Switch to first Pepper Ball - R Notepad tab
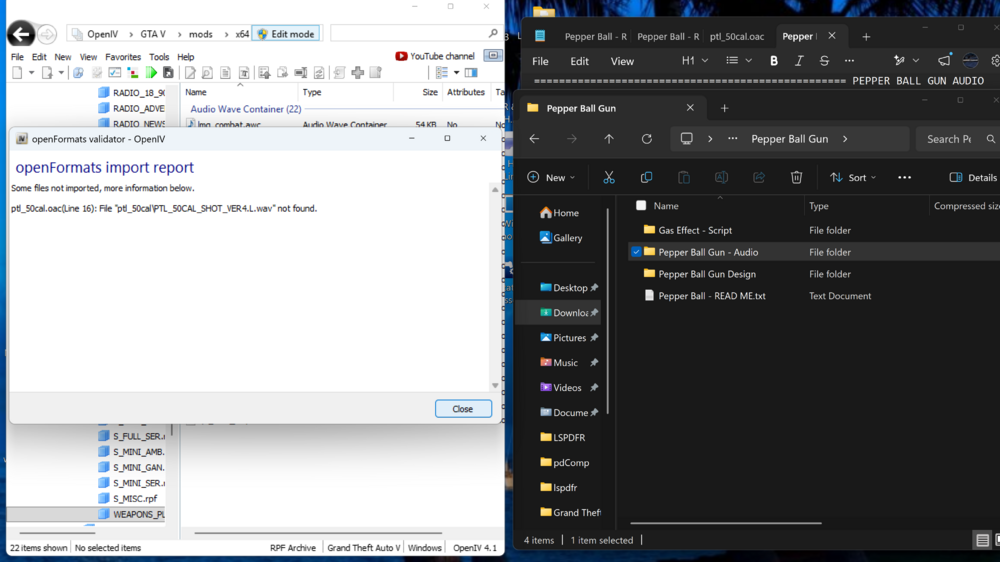The image size is (1000, 562). (x=596, y=36)
